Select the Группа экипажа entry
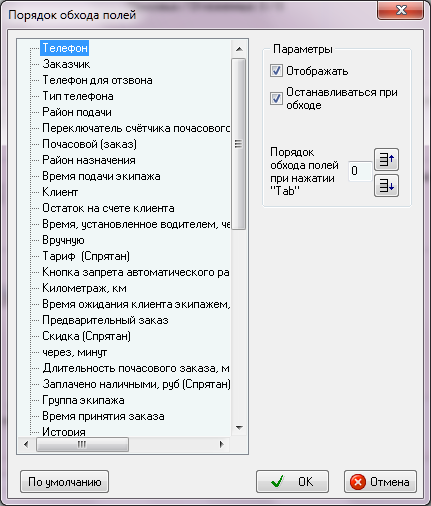 coord(83,400)
